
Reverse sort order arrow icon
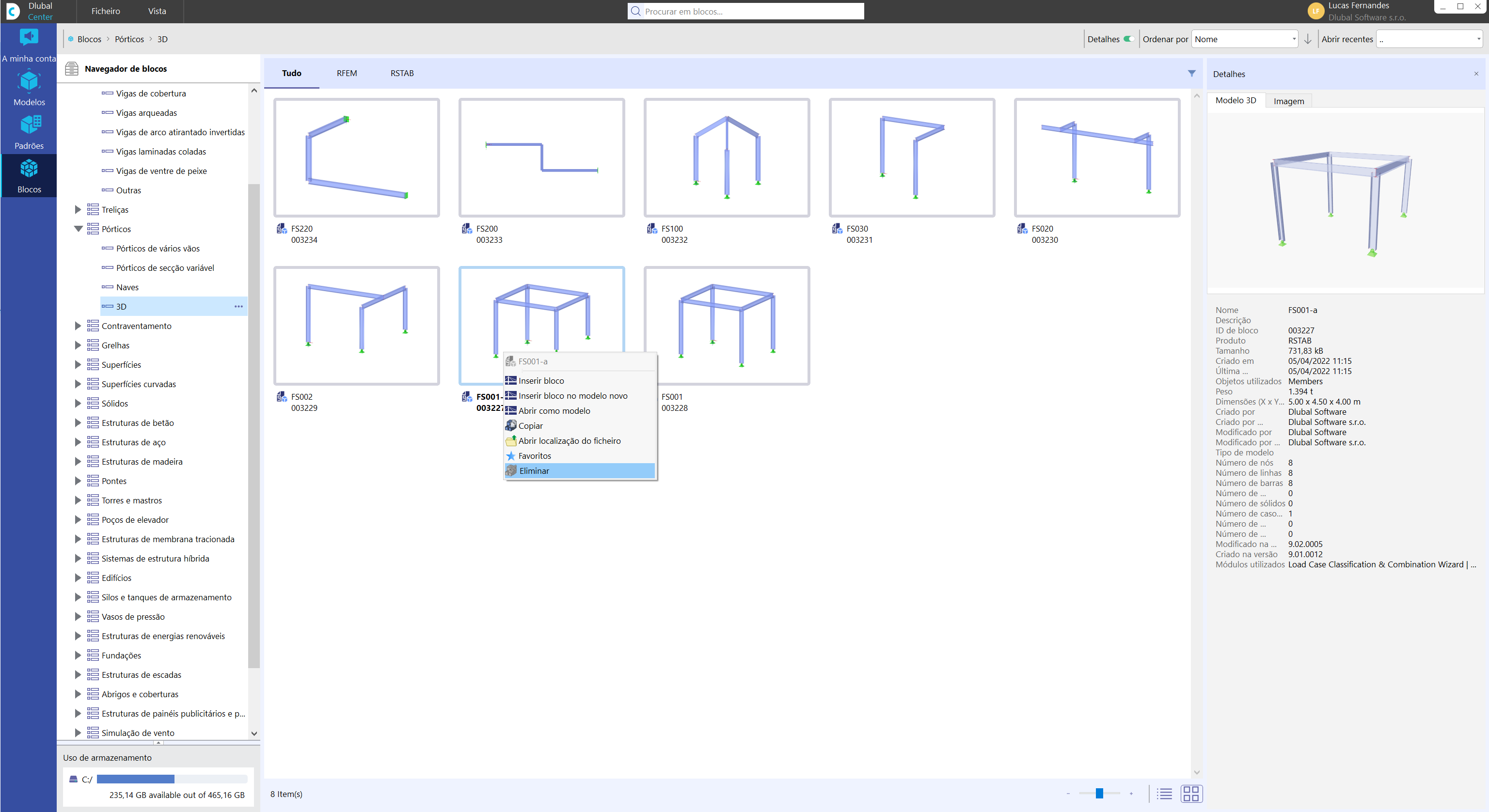point(1308,39)
